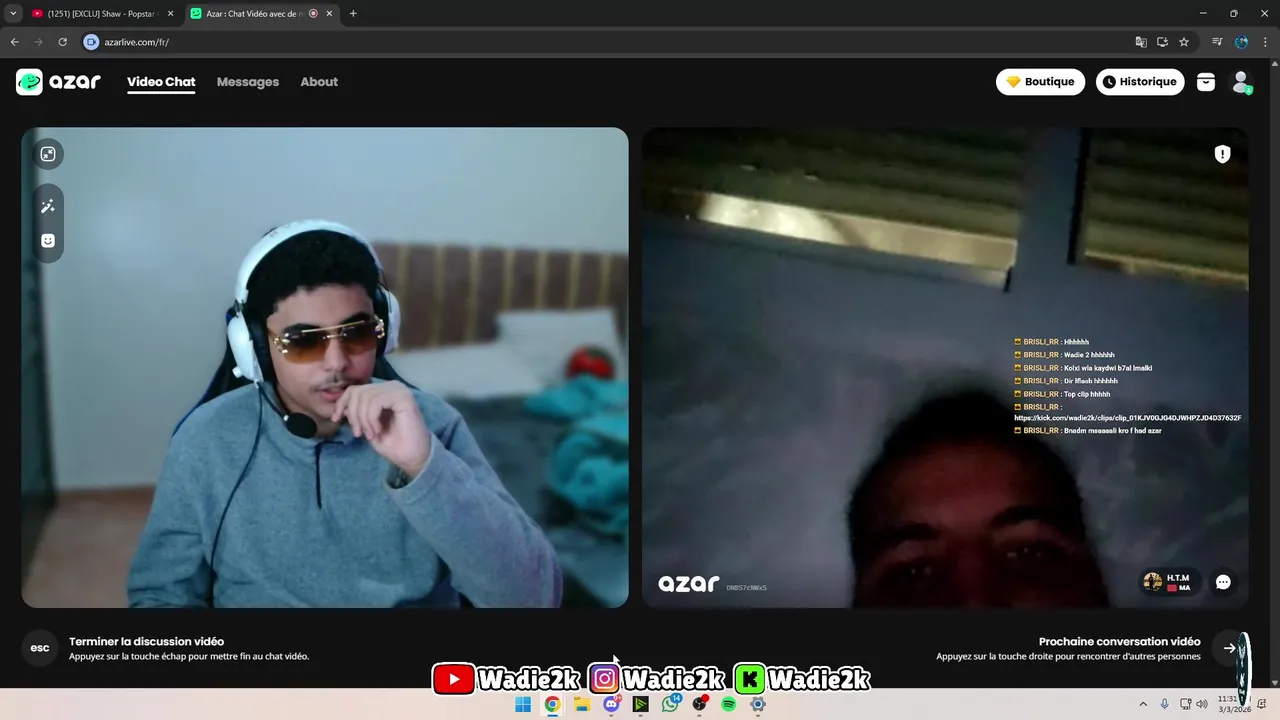Viewport: 1280px width, 720px height.
Task: Click the next conversation arrow button
Action: click(x=1229, y=648)
